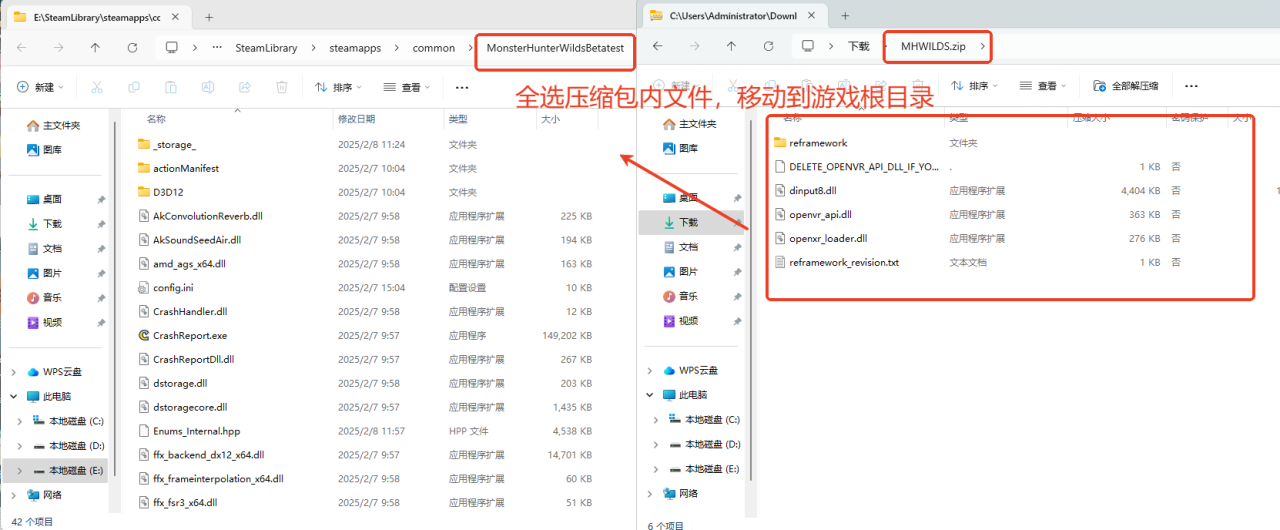Expand the WPS云盘 tree node in left sidebar
The width and height of the screenshot is (1280, 530).
13,372
